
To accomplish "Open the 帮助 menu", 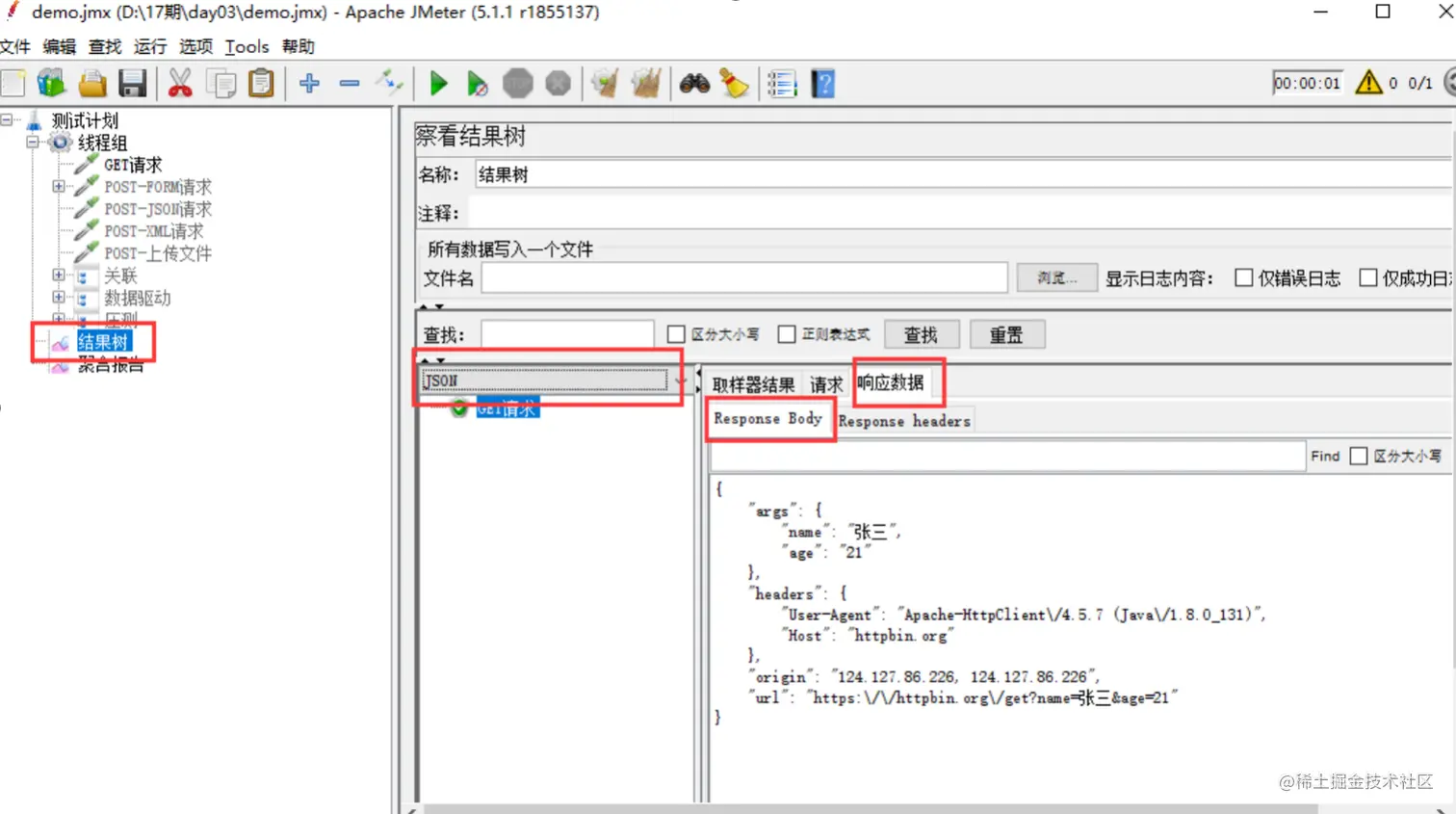I will 299,46.
